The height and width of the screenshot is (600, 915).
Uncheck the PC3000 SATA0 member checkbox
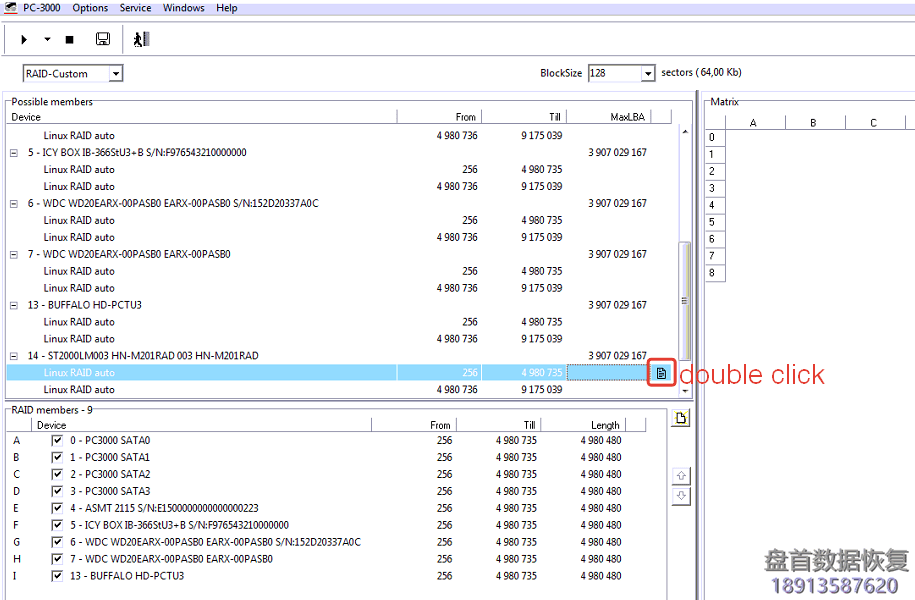click(x=57, y=441)
